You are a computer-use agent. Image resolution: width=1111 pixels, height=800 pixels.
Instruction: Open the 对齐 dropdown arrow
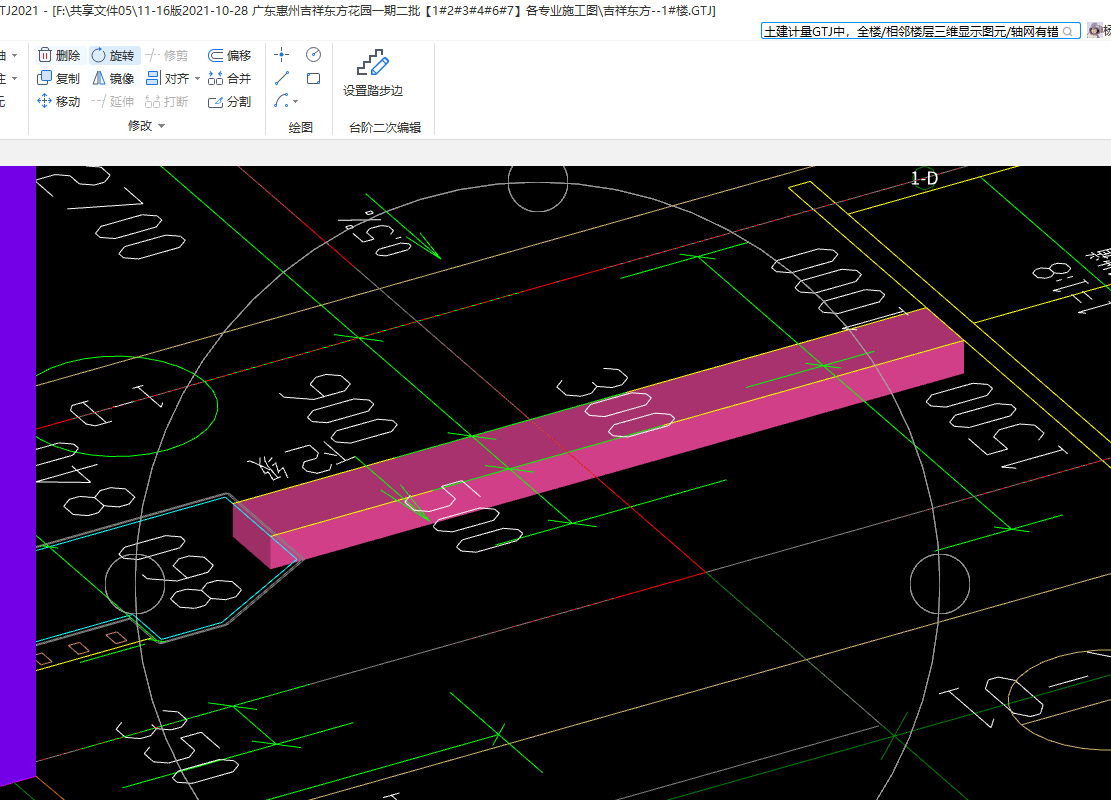[198, 79]
